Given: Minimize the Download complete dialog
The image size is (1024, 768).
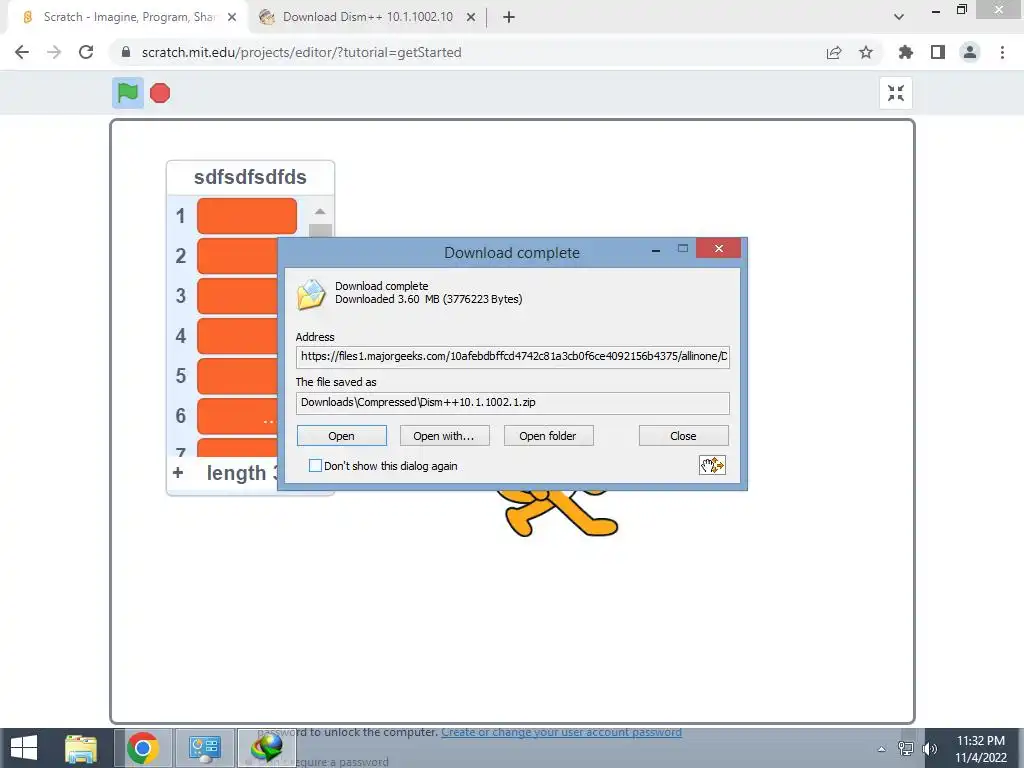Looking at the screenshot, I should (656, 249).
